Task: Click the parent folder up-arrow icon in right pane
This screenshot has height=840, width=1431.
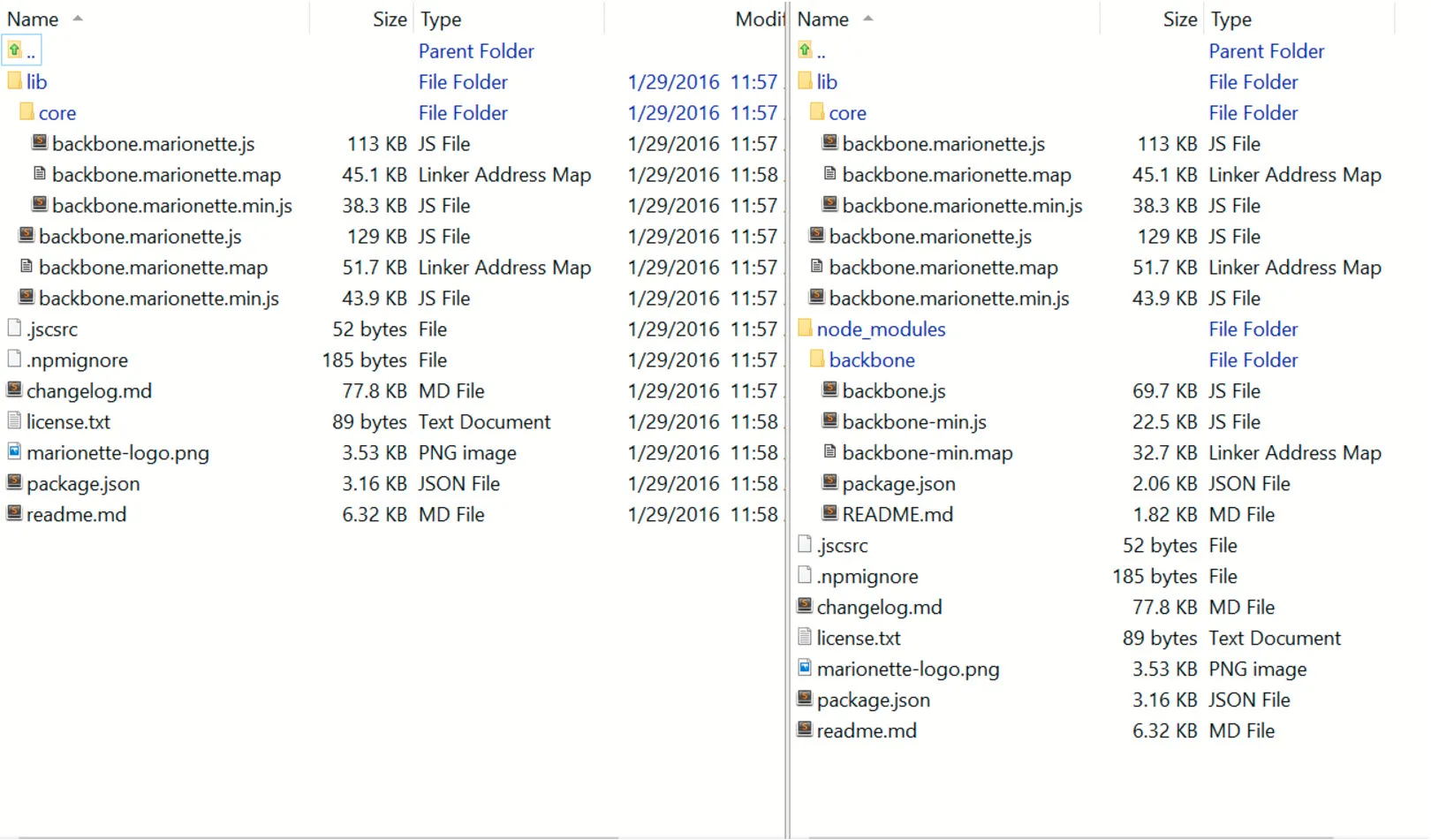Action: 805,50
